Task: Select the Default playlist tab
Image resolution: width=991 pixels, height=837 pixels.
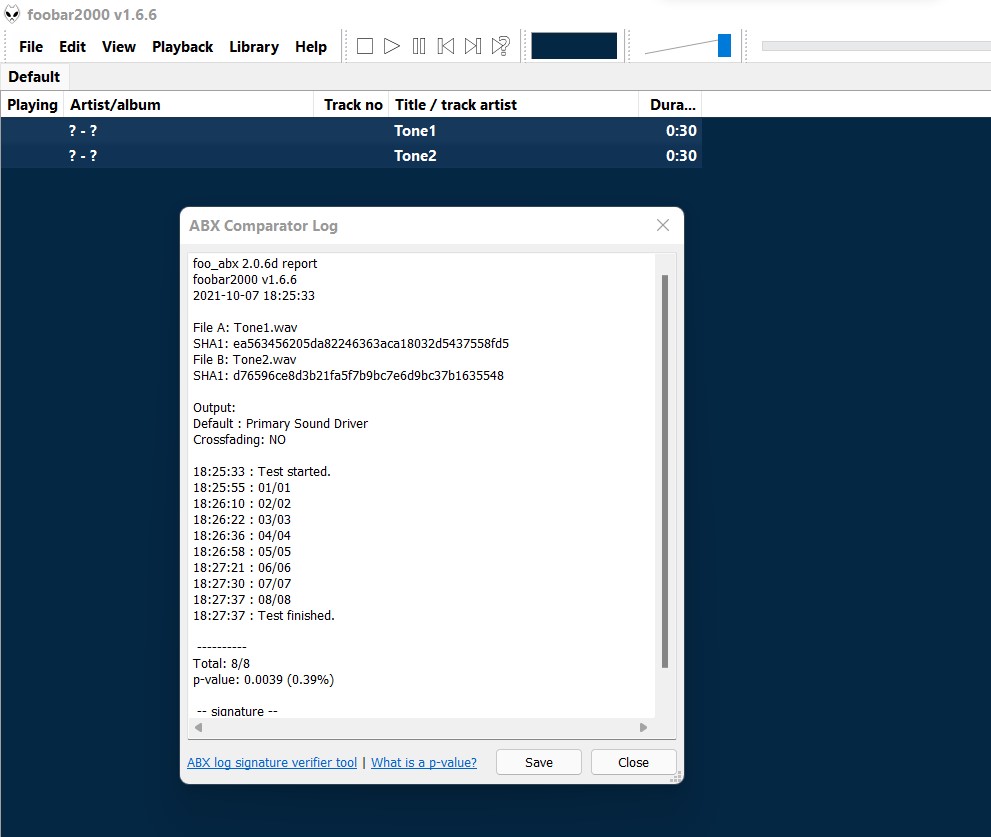Action: (x=34, y=76)
